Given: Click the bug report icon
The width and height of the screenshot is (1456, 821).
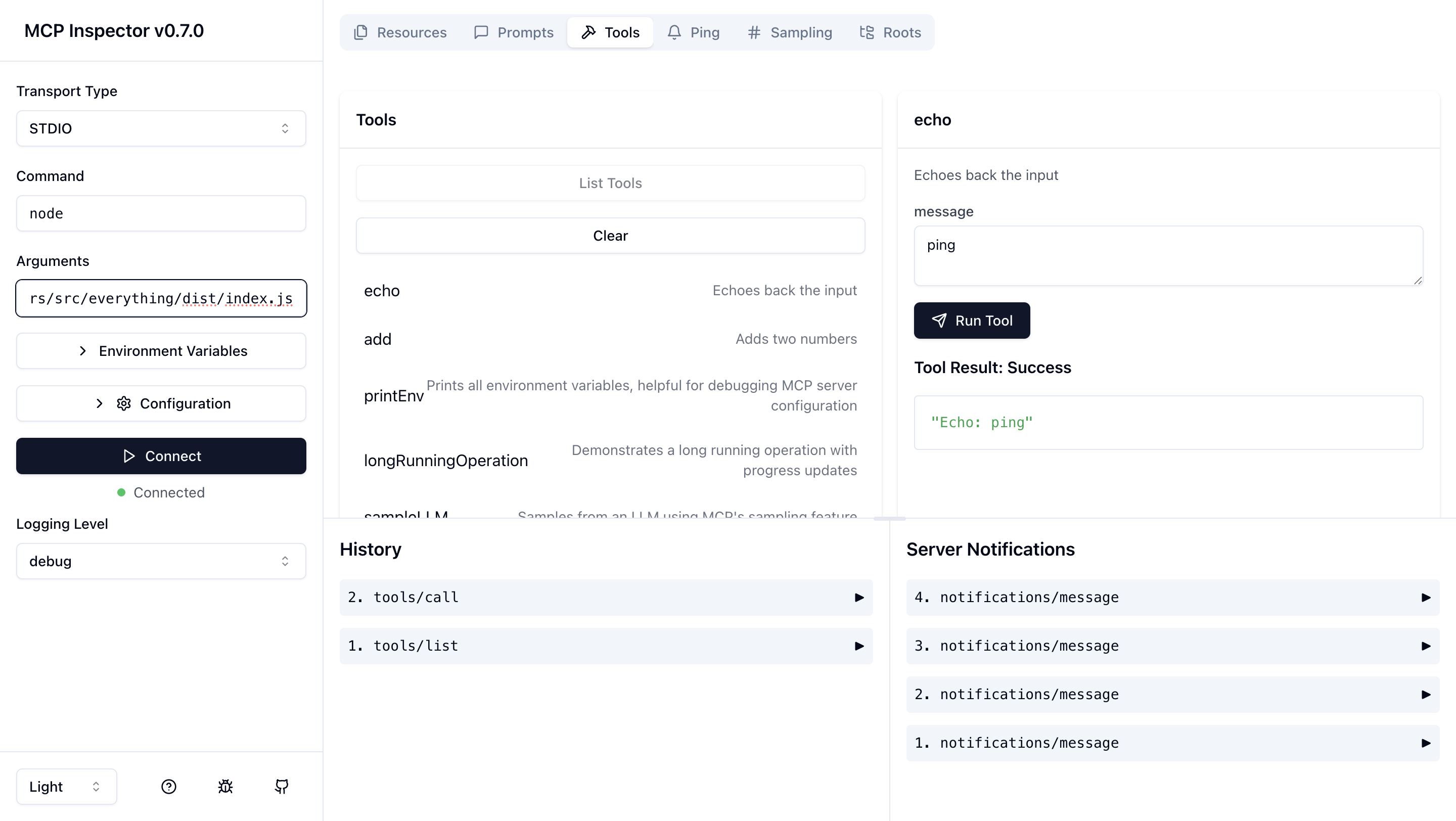Looking at the screenshot, I should (225, 786).
